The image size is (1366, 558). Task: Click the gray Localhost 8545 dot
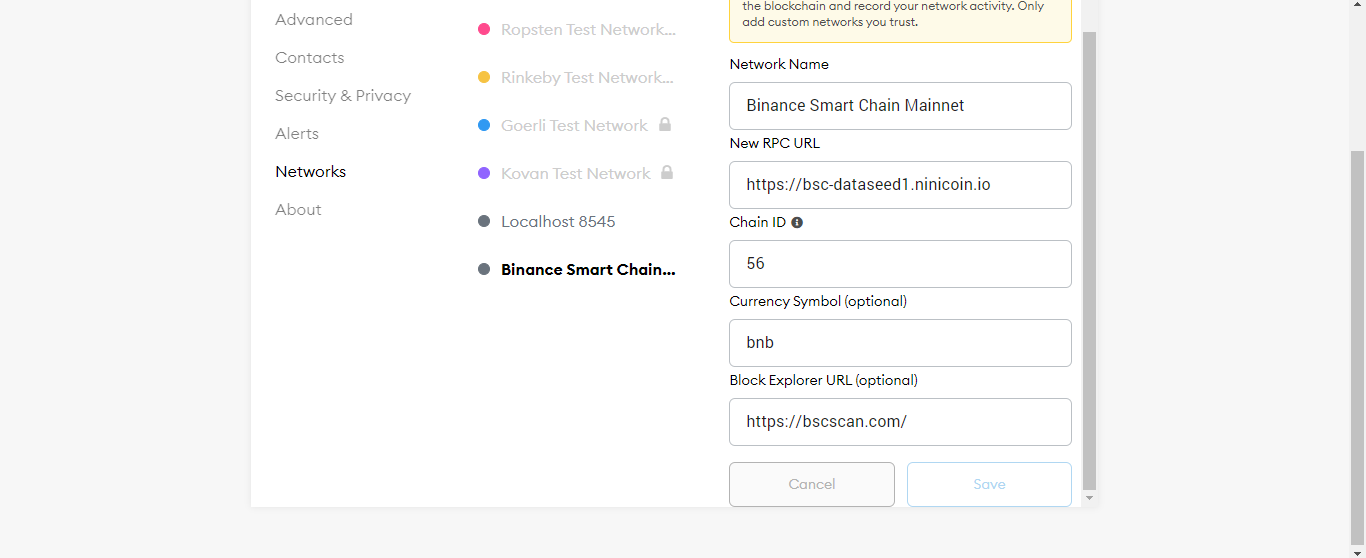[484, 222]
